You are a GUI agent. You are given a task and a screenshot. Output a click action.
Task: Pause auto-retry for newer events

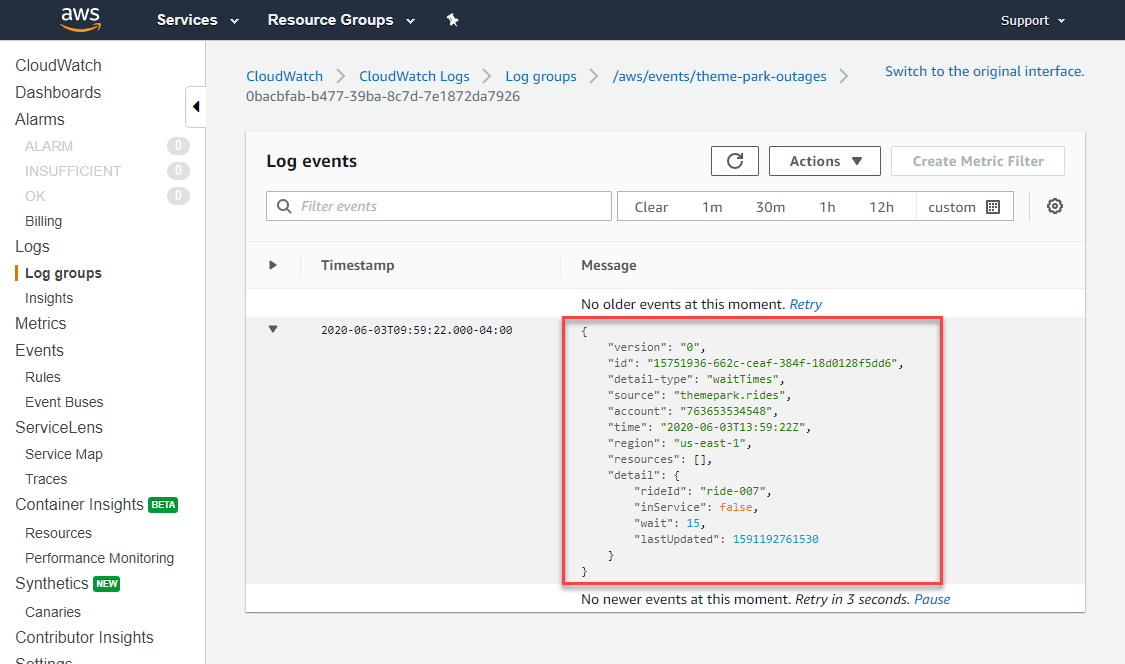(931, 599)
